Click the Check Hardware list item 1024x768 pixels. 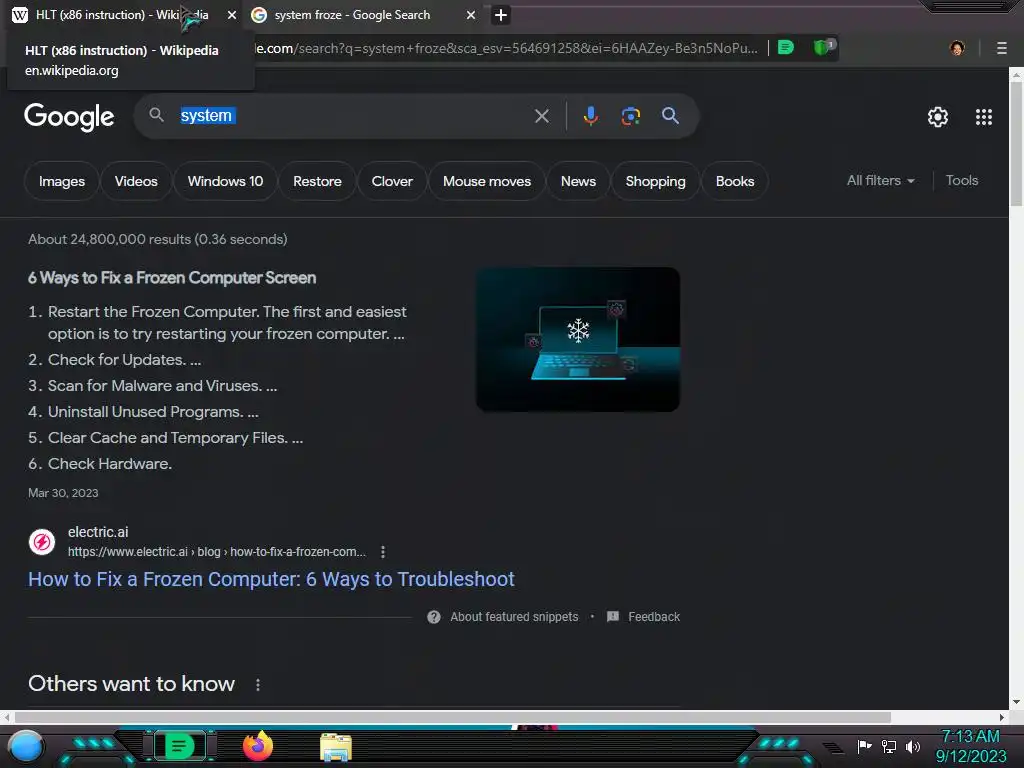(x=110, y=464)
